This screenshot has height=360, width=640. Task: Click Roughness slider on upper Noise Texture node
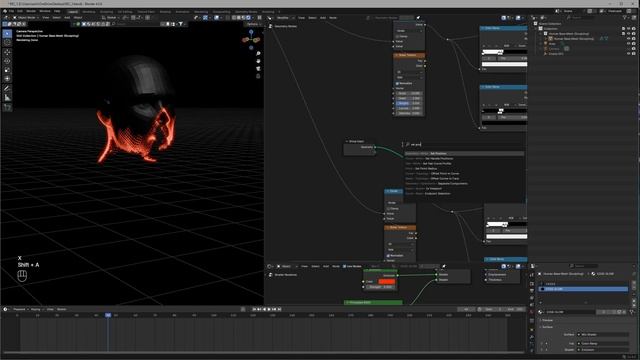click(409, 103)
